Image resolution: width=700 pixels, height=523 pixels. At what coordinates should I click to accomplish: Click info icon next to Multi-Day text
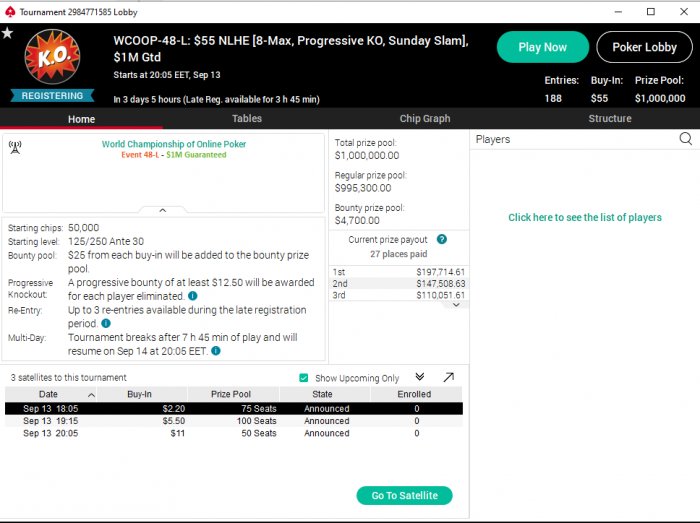pos(216,351)
